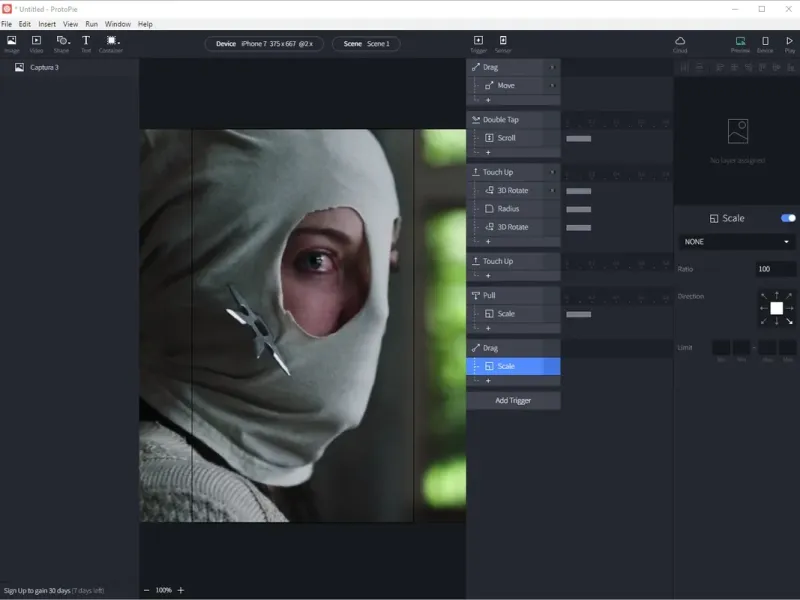The height and width of the screenshot is (600, 800).
Task: Open the Insert menu
Action: [47, 24]
